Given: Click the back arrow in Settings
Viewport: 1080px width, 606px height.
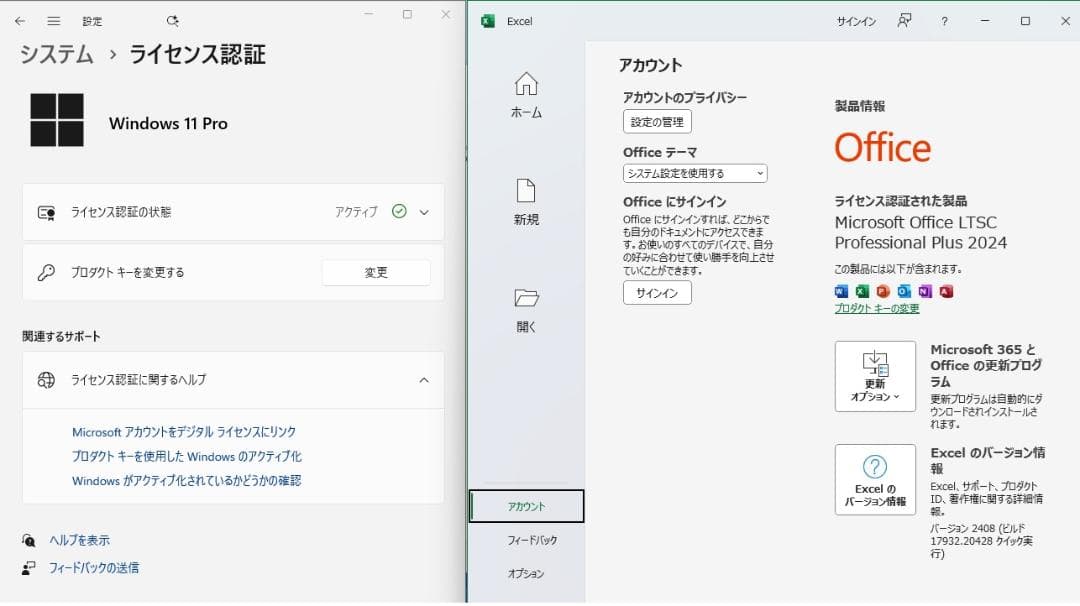Looking at the screenshot, I should (22, 20).
